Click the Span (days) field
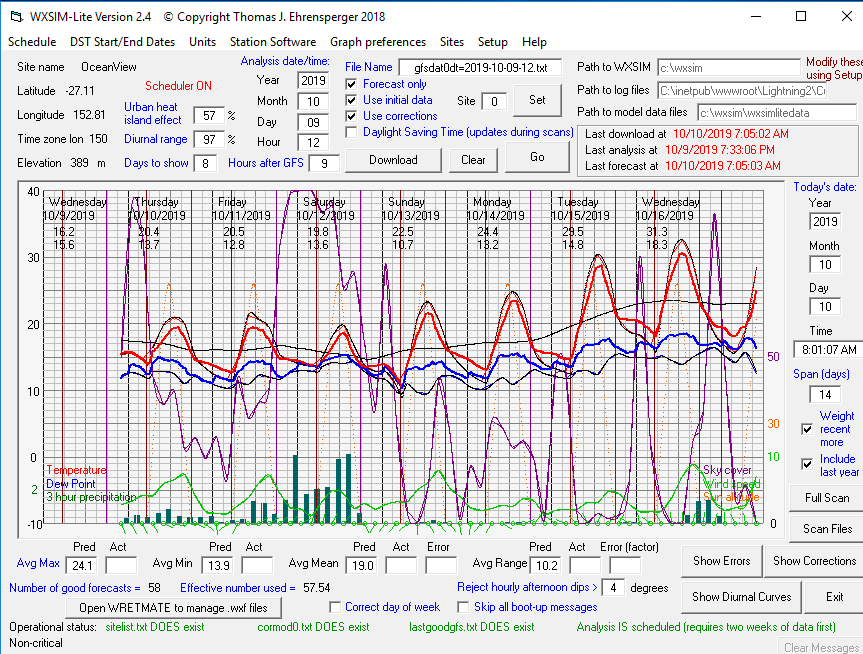 pyautogui.click(x=825, y=394)
